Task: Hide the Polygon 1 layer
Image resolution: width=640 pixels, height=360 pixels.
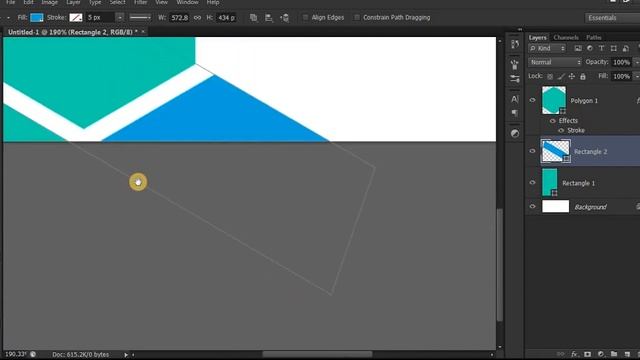Action: (532, 100)
